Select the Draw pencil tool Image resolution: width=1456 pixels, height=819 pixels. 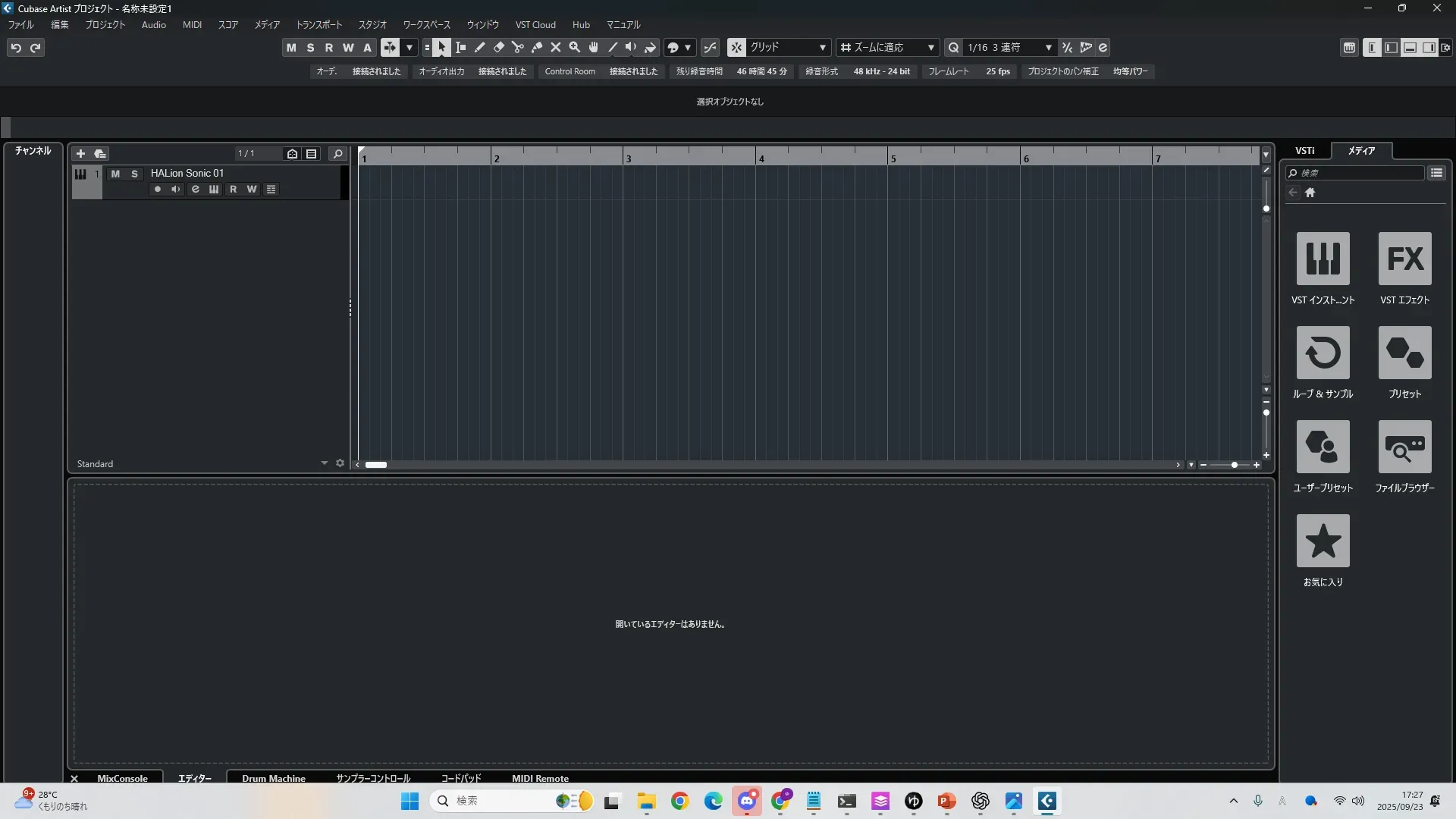coord(480,48)
